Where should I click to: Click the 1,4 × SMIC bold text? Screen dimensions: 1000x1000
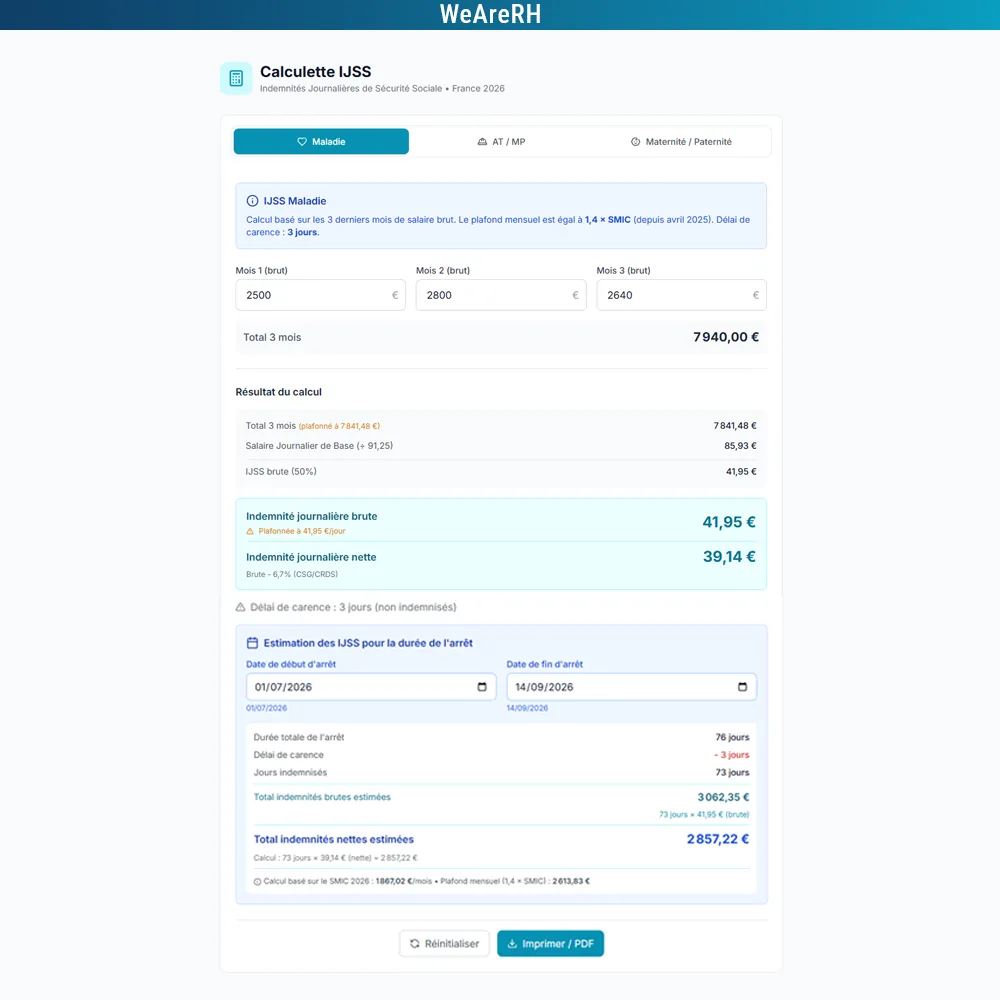608,219
